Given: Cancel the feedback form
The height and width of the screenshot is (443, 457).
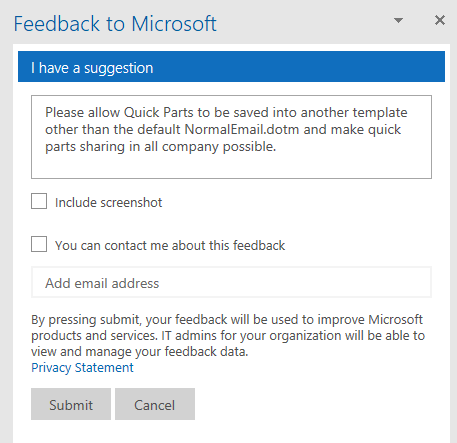Looking at the screenshot, I should click(x=155, y=404).
